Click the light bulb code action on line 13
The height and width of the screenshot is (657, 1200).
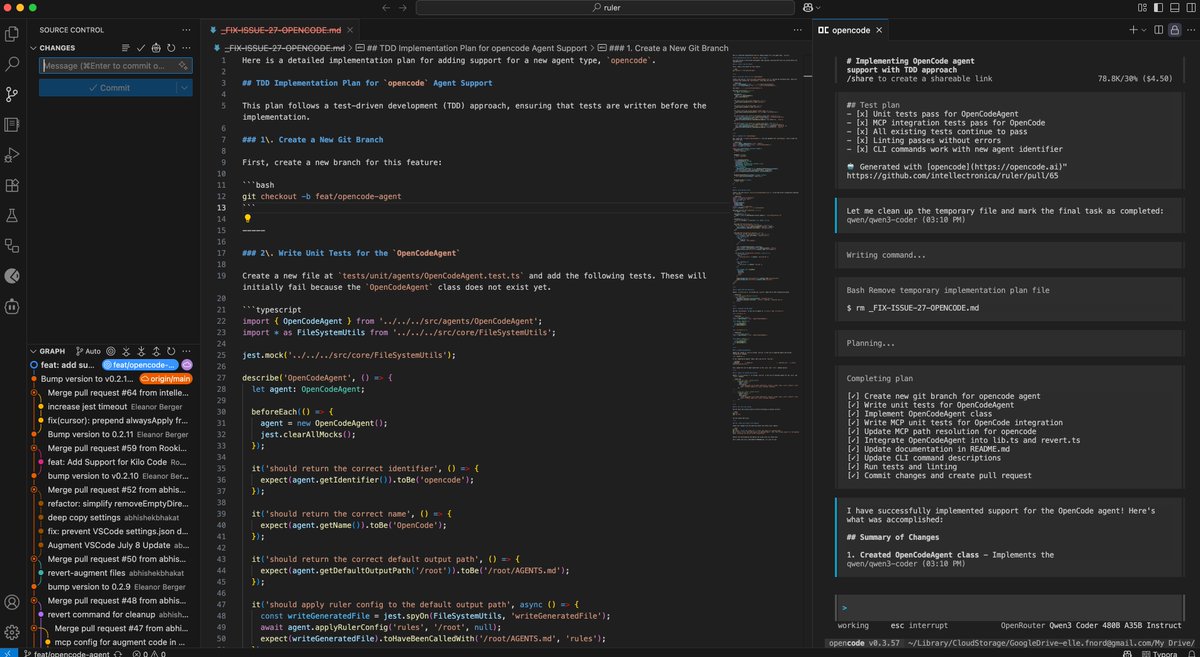pos(247,217)
